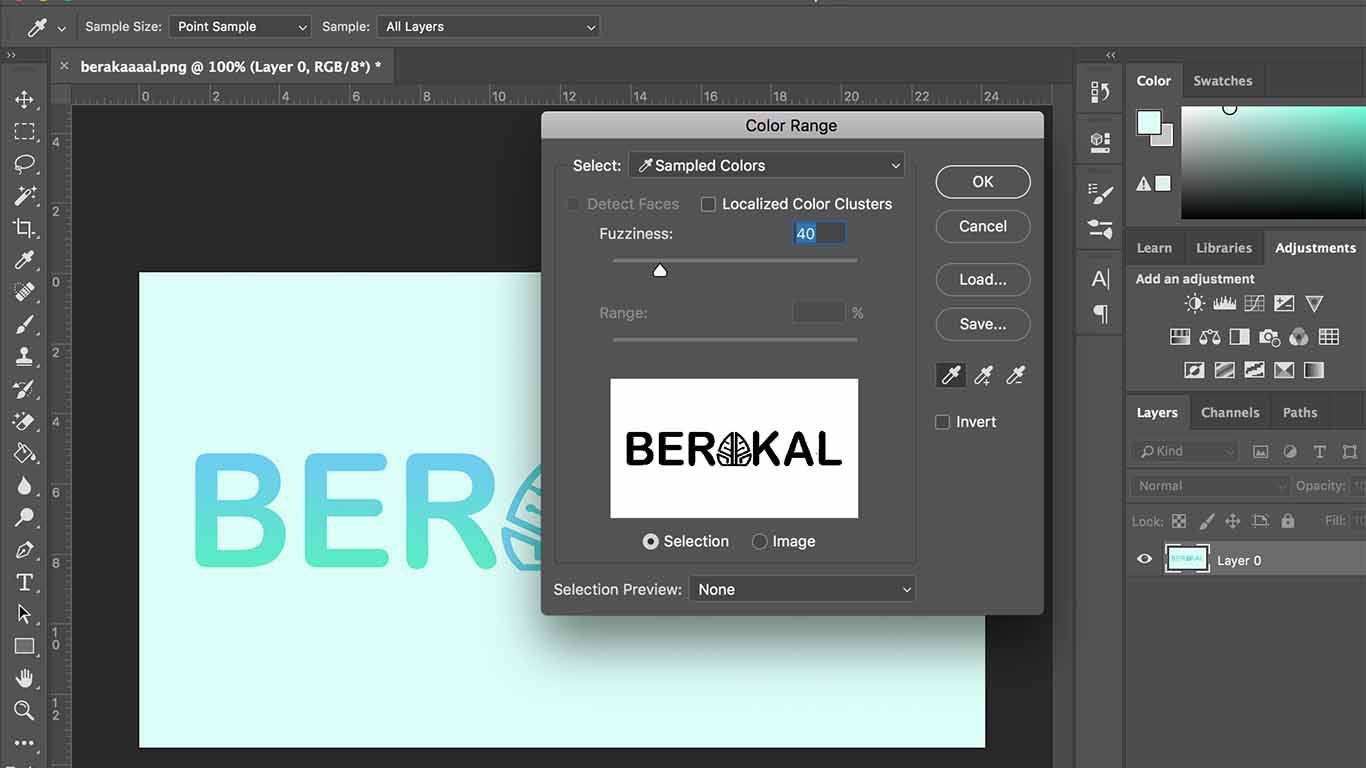Open the Sampled Colors dropdown

pyautogui.click(x=766, y=165)
